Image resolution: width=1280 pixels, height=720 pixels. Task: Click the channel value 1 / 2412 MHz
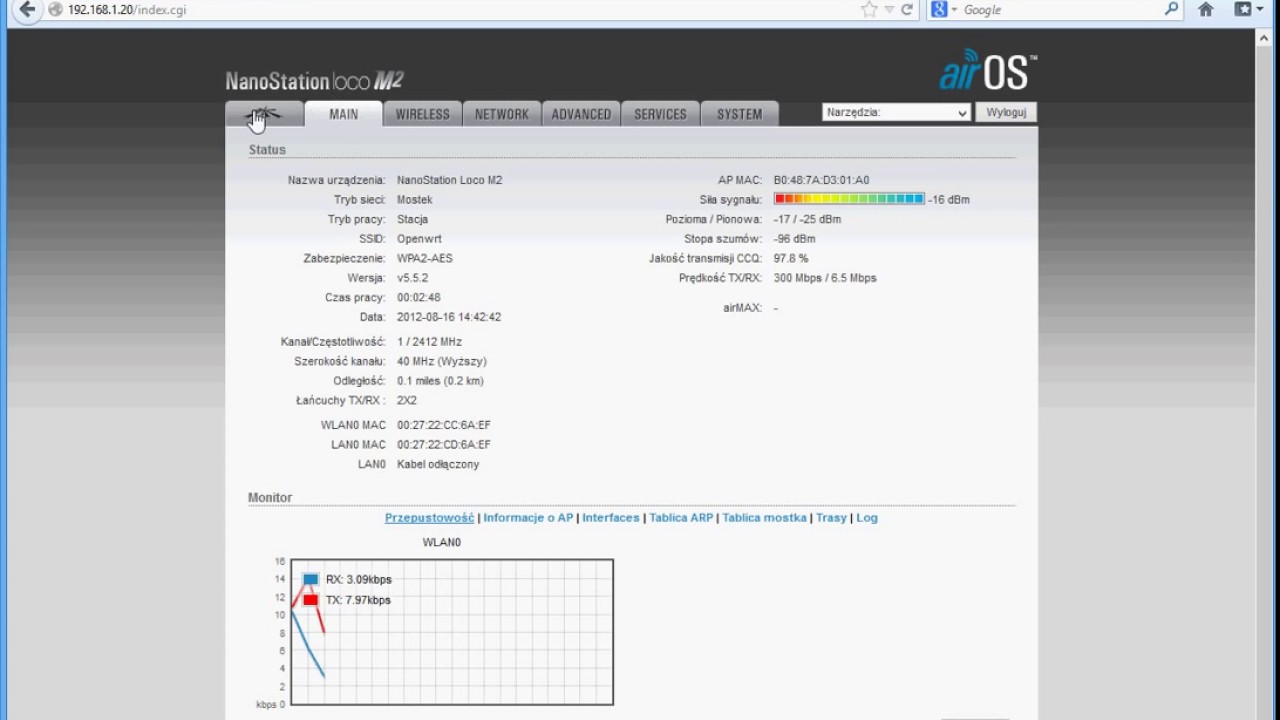[x=429, y=342]
